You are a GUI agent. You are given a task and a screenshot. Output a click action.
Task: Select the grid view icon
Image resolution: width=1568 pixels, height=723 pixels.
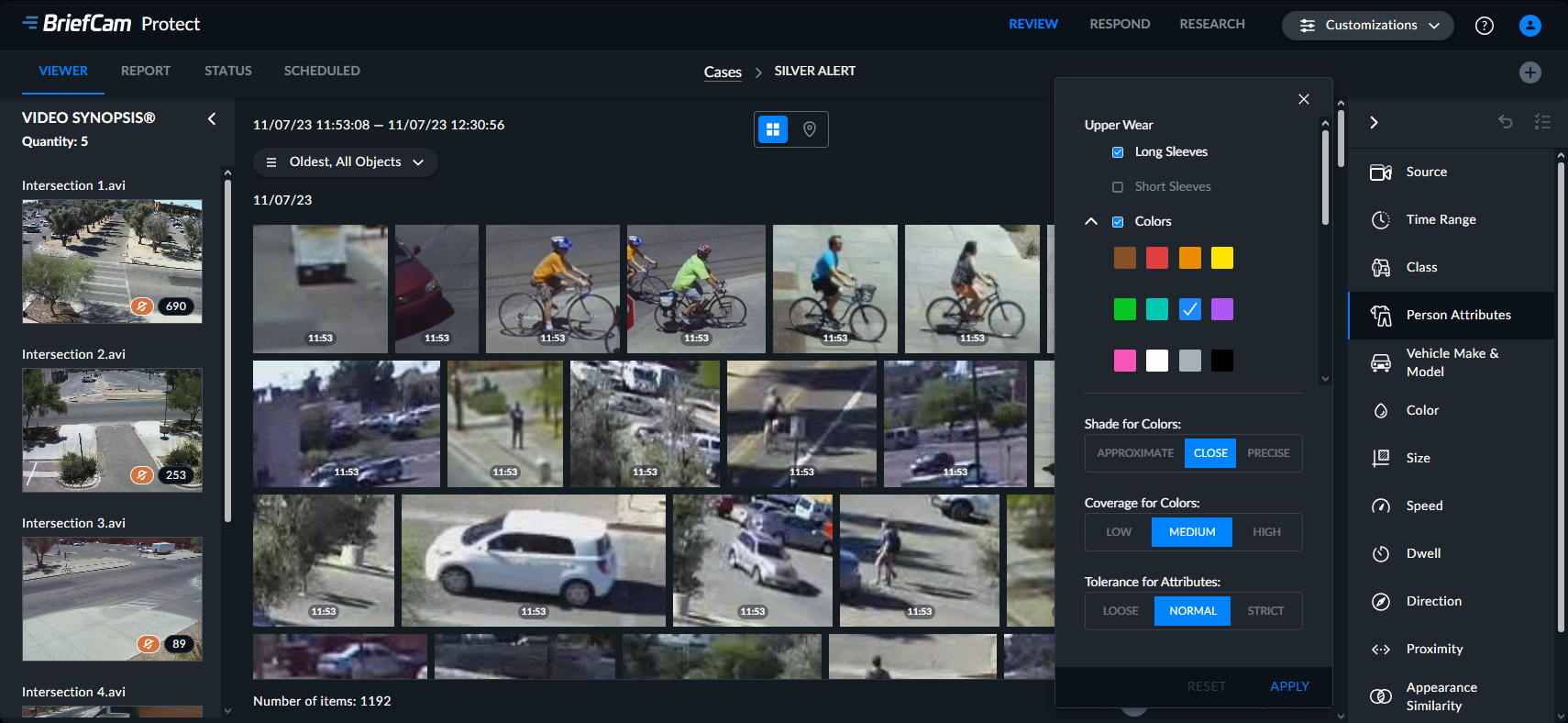[773, 129]
